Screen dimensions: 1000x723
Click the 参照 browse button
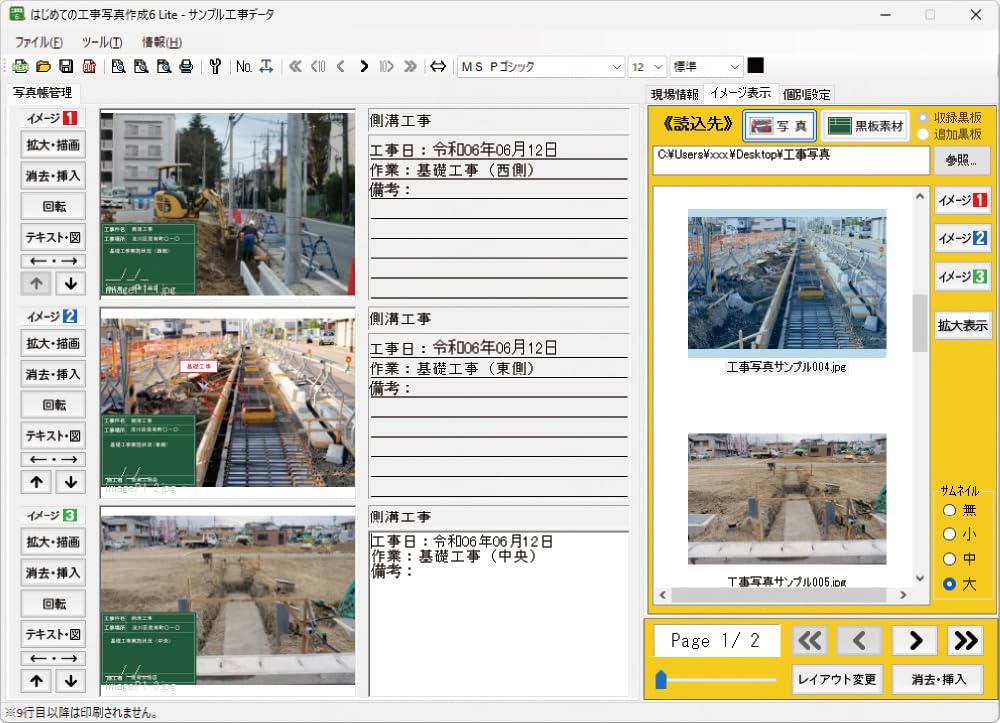click(x=963, y=160)
